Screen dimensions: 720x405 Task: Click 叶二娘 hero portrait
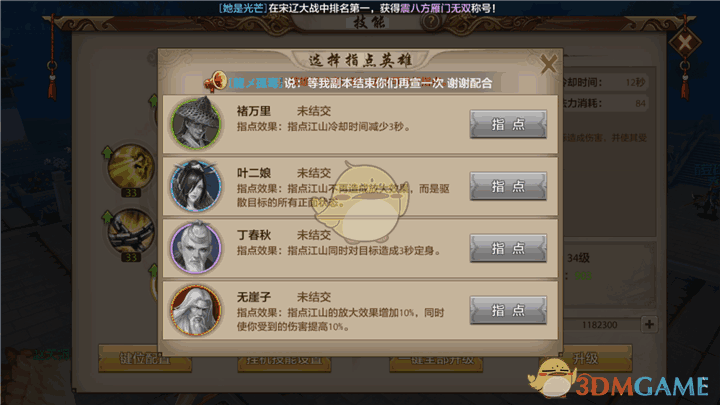196,186
